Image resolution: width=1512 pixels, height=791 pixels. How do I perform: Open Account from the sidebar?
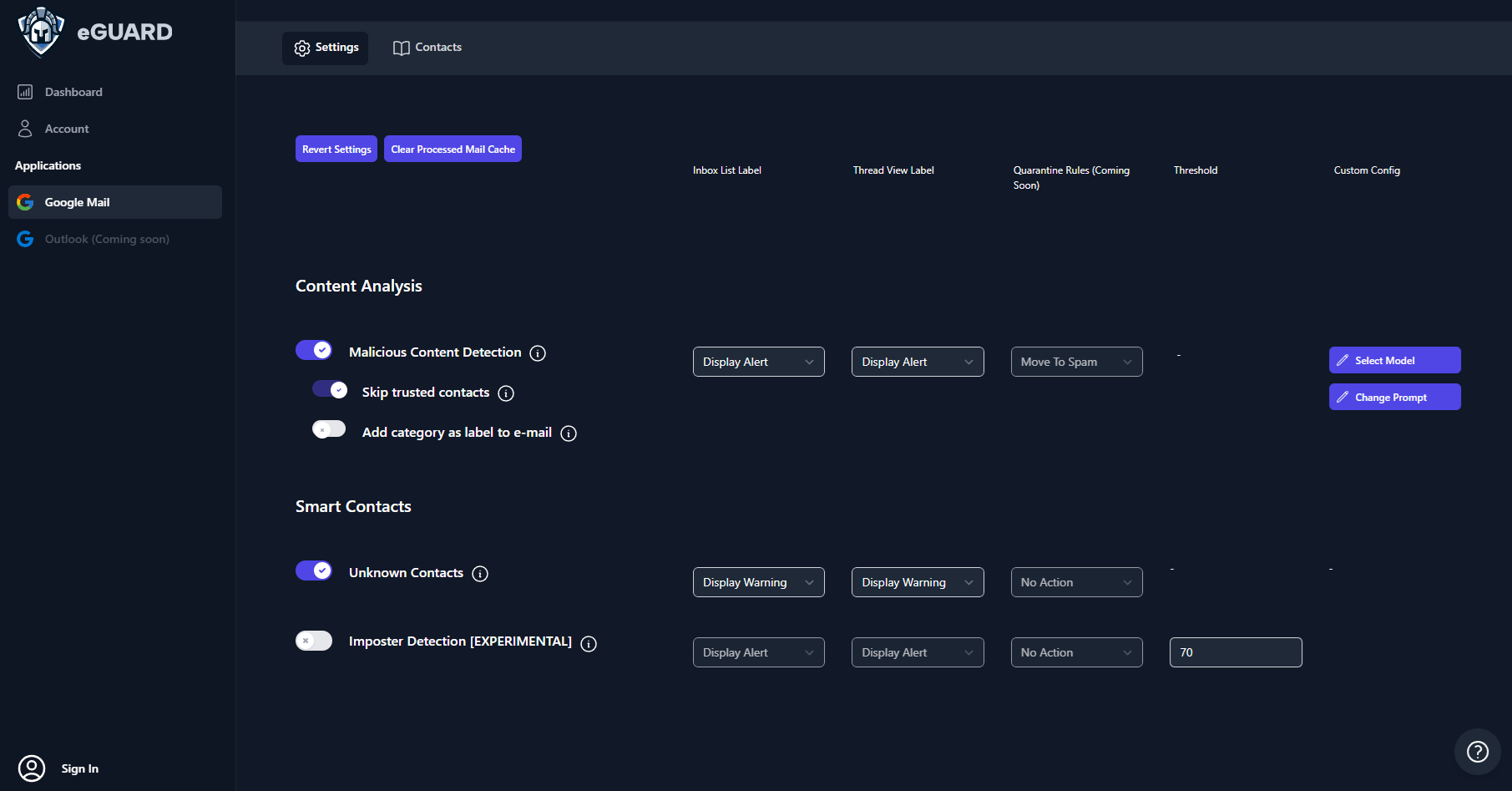tap(115, 129)
